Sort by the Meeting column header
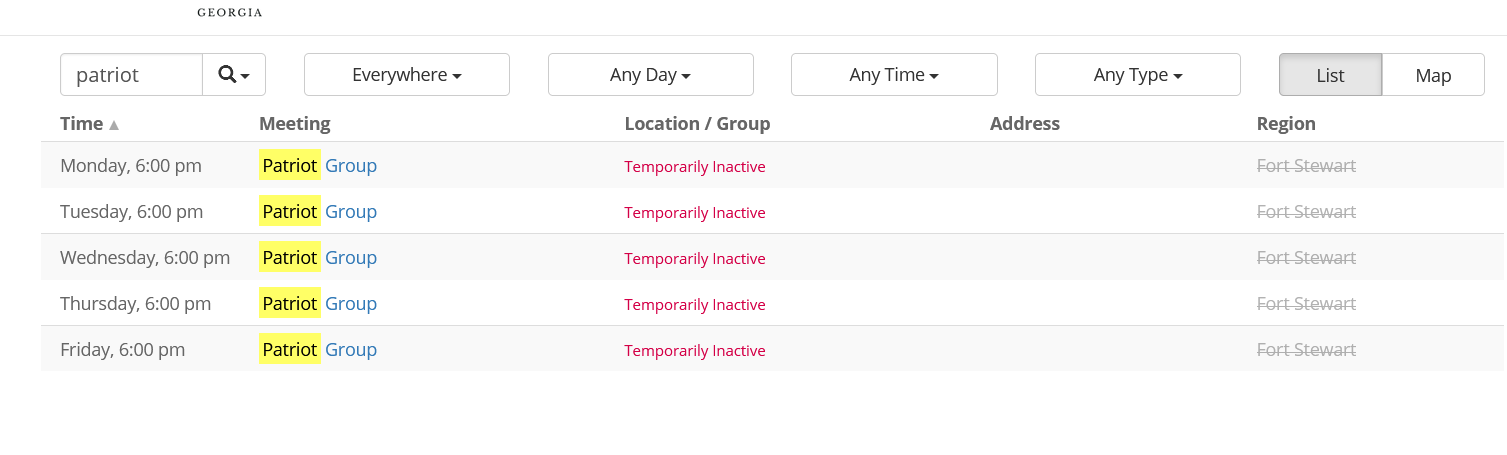The image size is (1507, 455). click(294, 124)
